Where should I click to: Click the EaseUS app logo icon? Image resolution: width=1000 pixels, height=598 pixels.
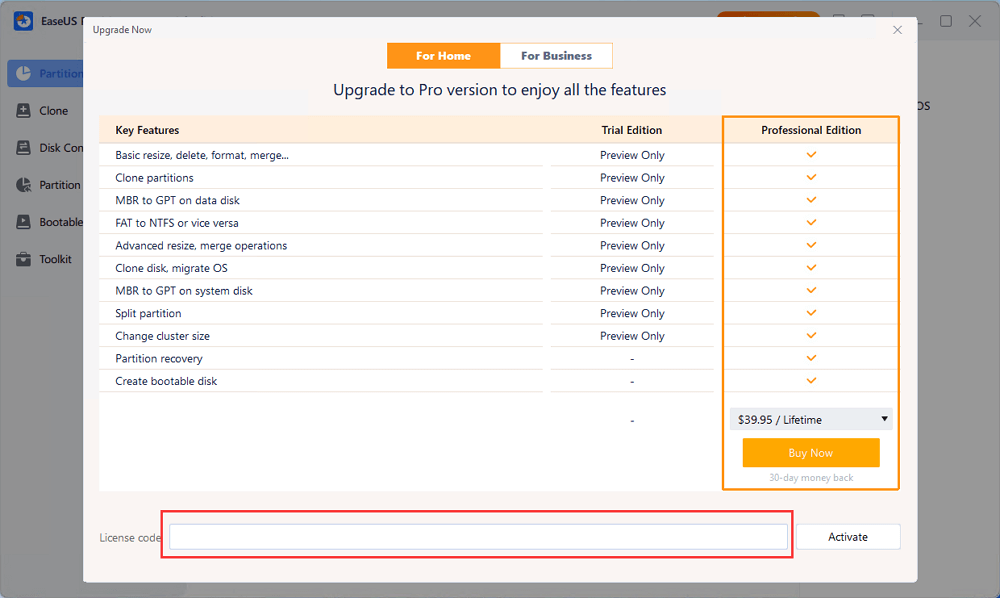(x=24, y=21)
